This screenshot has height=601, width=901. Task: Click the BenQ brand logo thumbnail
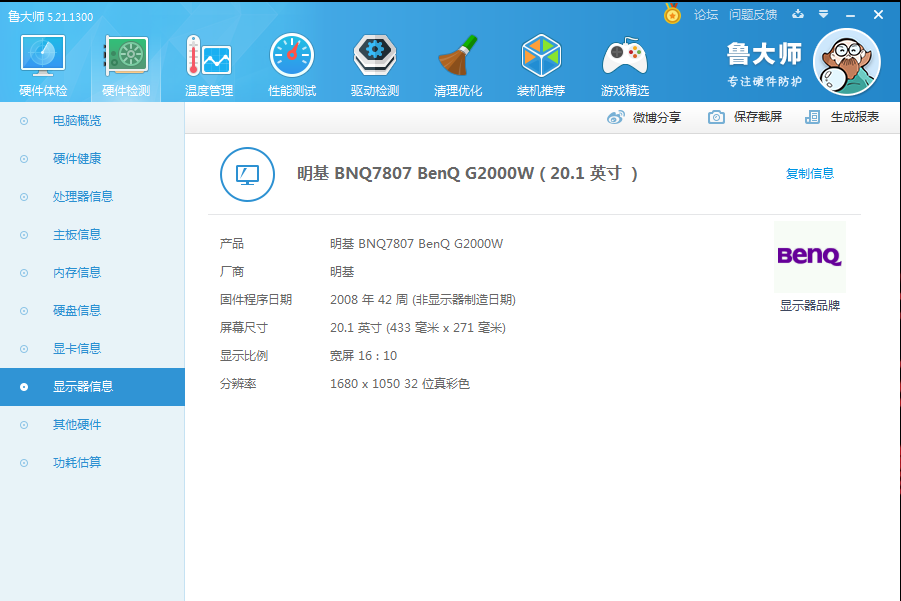point(809,259)
